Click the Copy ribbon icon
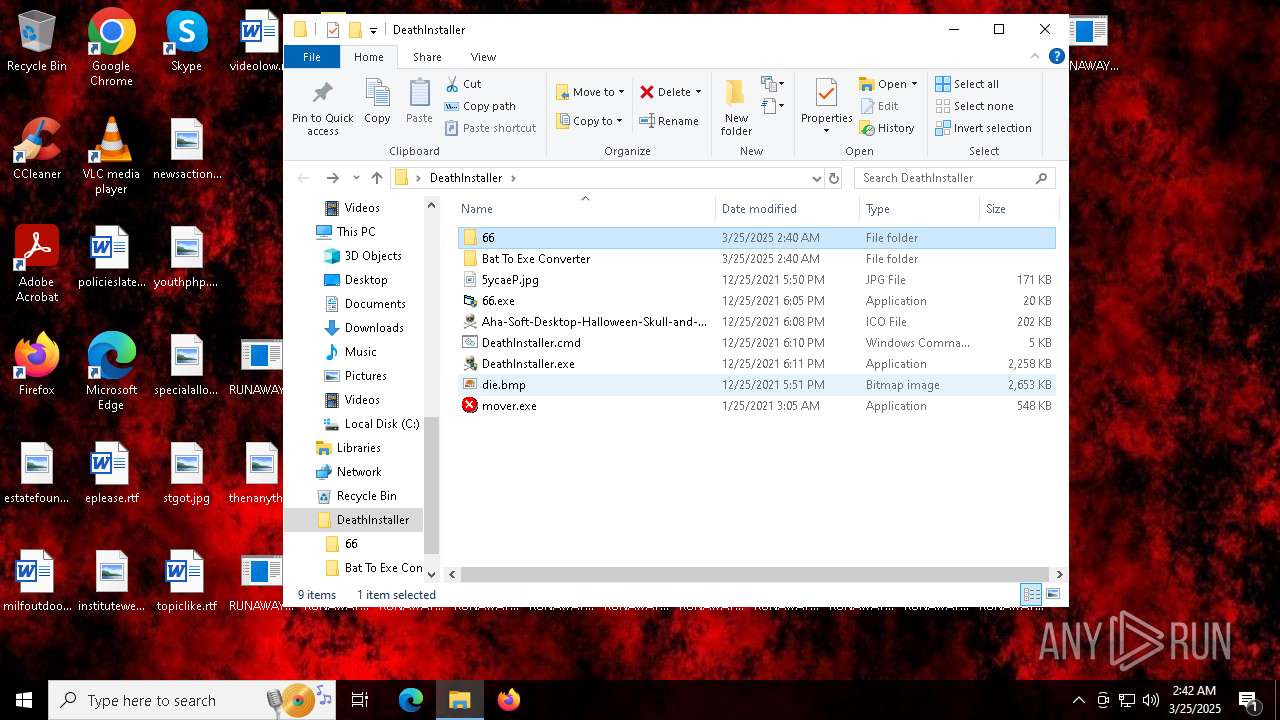The height and width of the screenshot is (720, 1280). pyautogui.click(x=377, y=102)
